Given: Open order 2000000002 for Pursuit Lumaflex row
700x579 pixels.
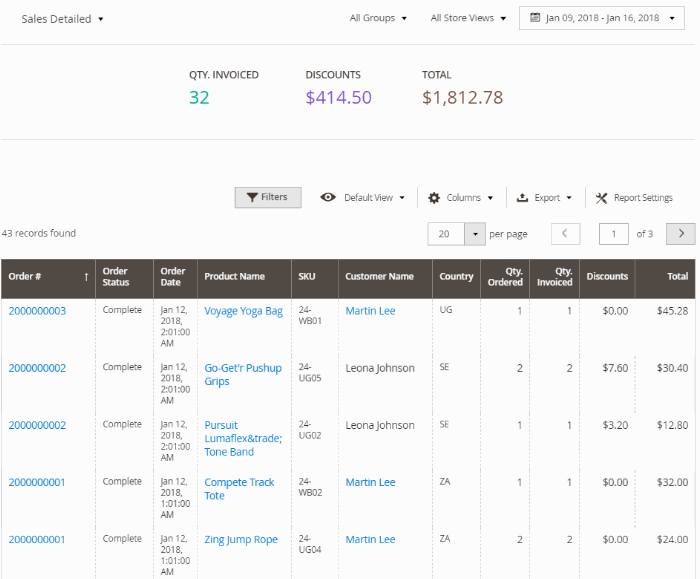Looking at the screenshot, I should click(x=37, y=425).
